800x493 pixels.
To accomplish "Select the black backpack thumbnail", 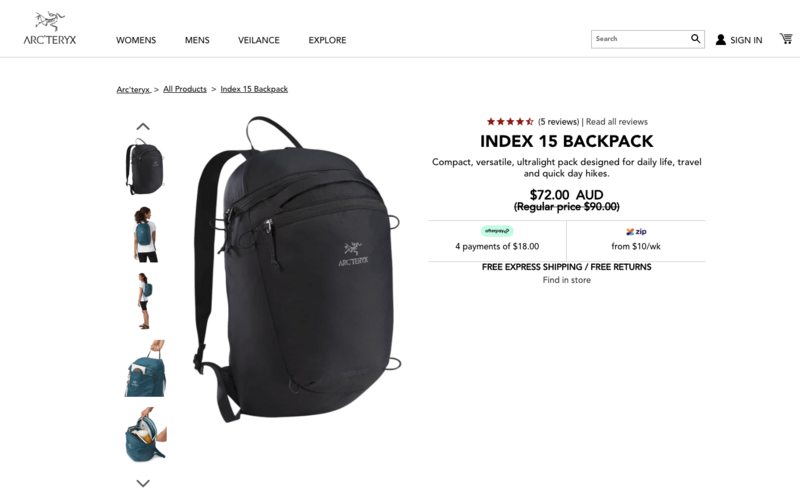I will [x=145, y=167].
